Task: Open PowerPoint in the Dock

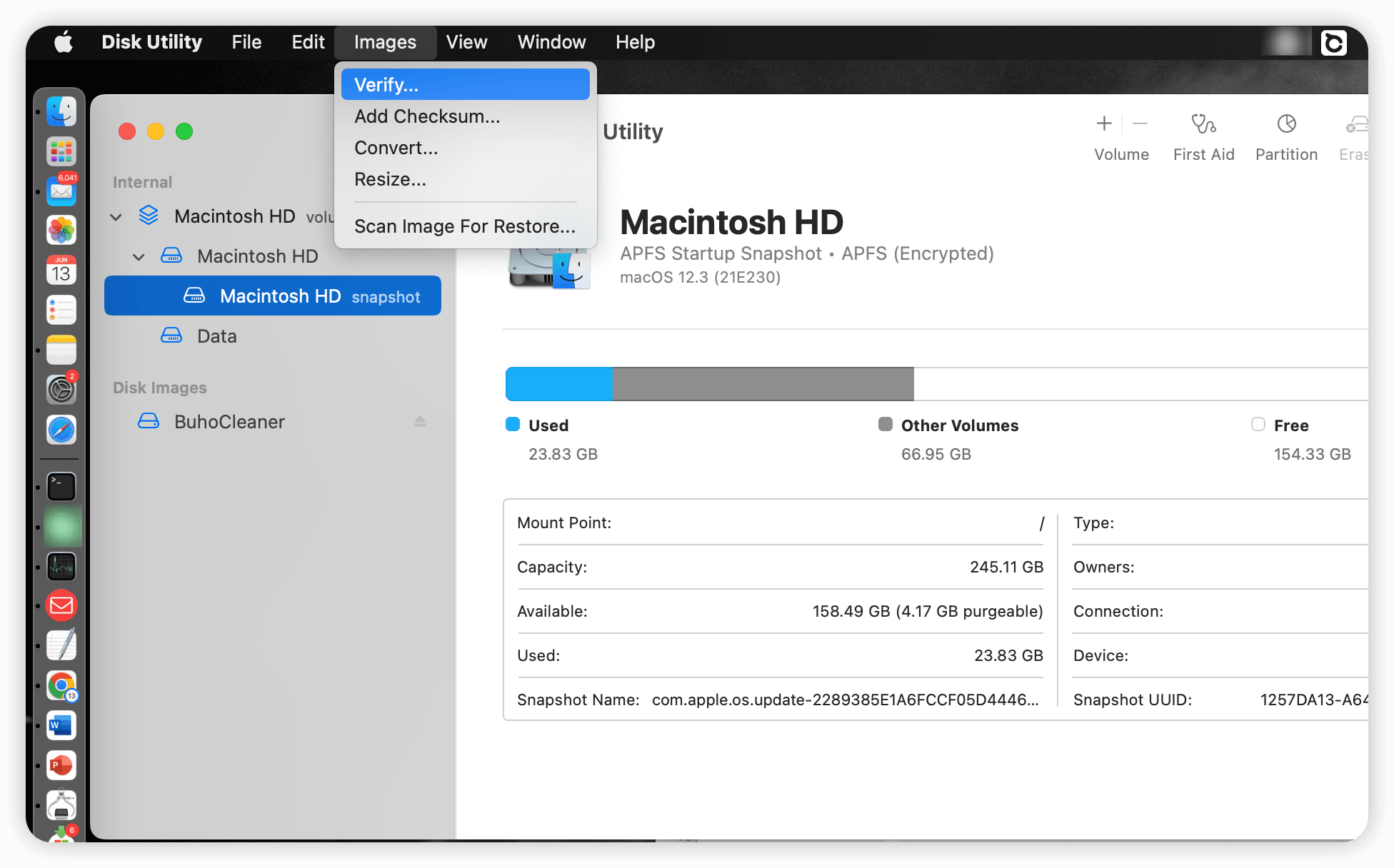Action: 61,765
